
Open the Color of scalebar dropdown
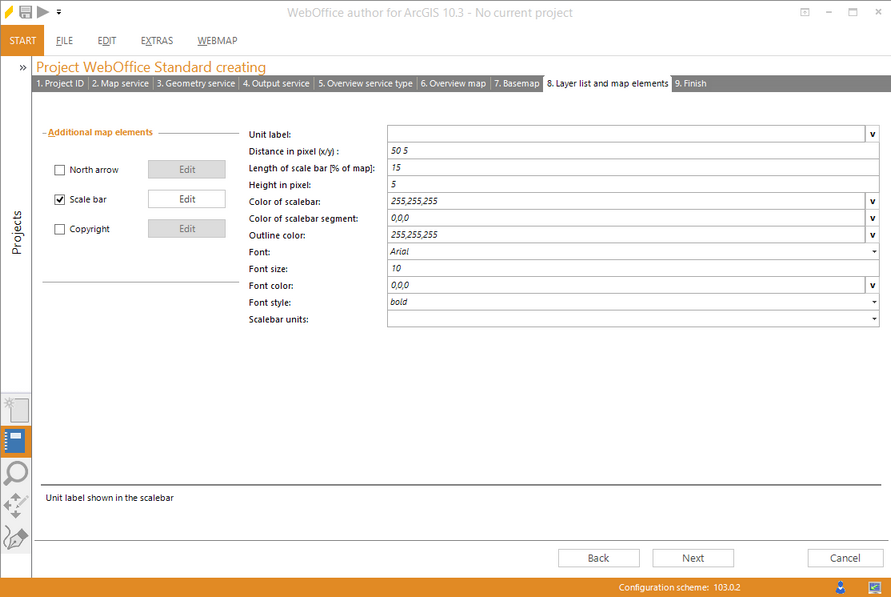873,201
